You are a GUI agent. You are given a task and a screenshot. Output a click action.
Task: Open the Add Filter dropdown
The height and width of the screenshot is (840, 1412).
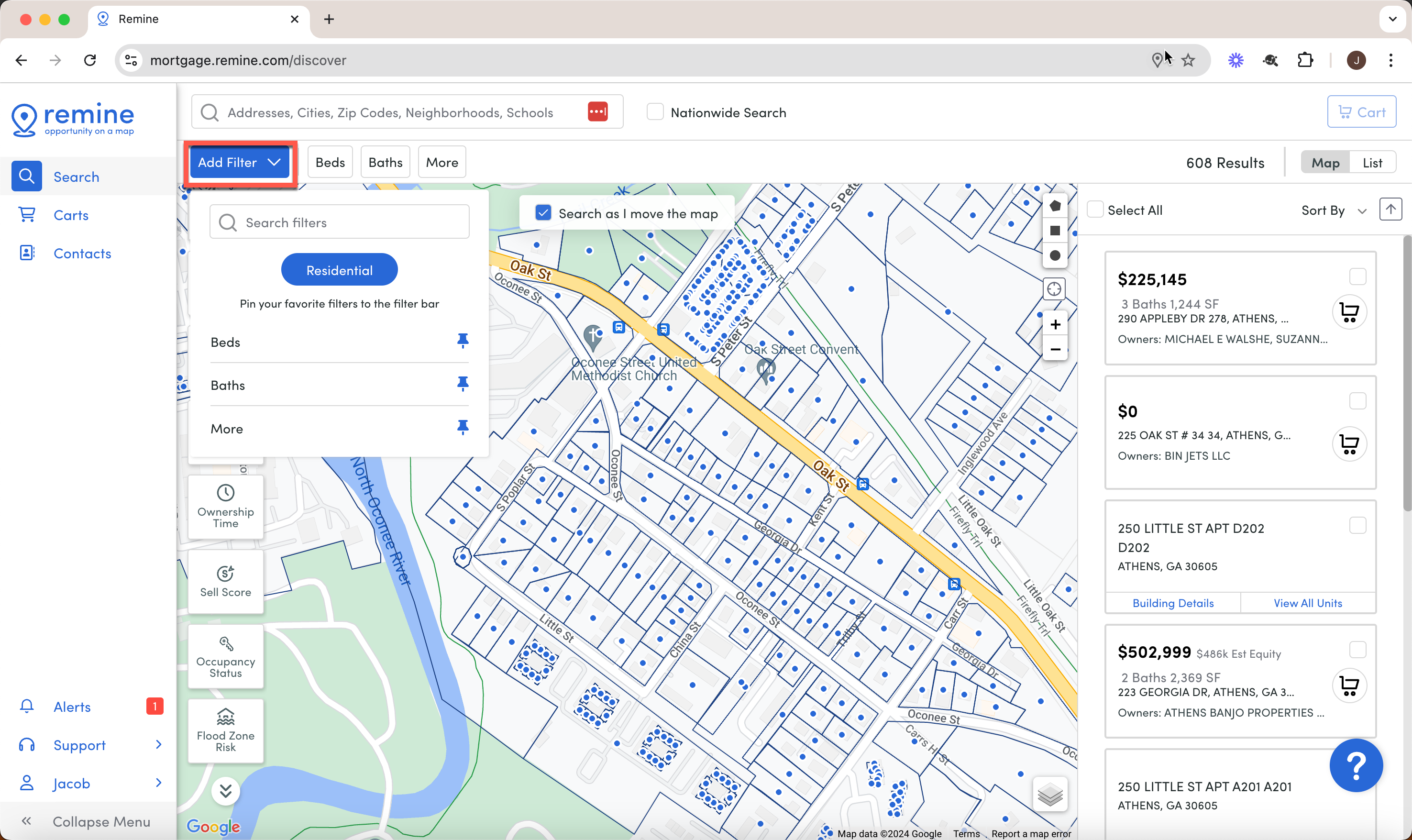click(239, 163)
